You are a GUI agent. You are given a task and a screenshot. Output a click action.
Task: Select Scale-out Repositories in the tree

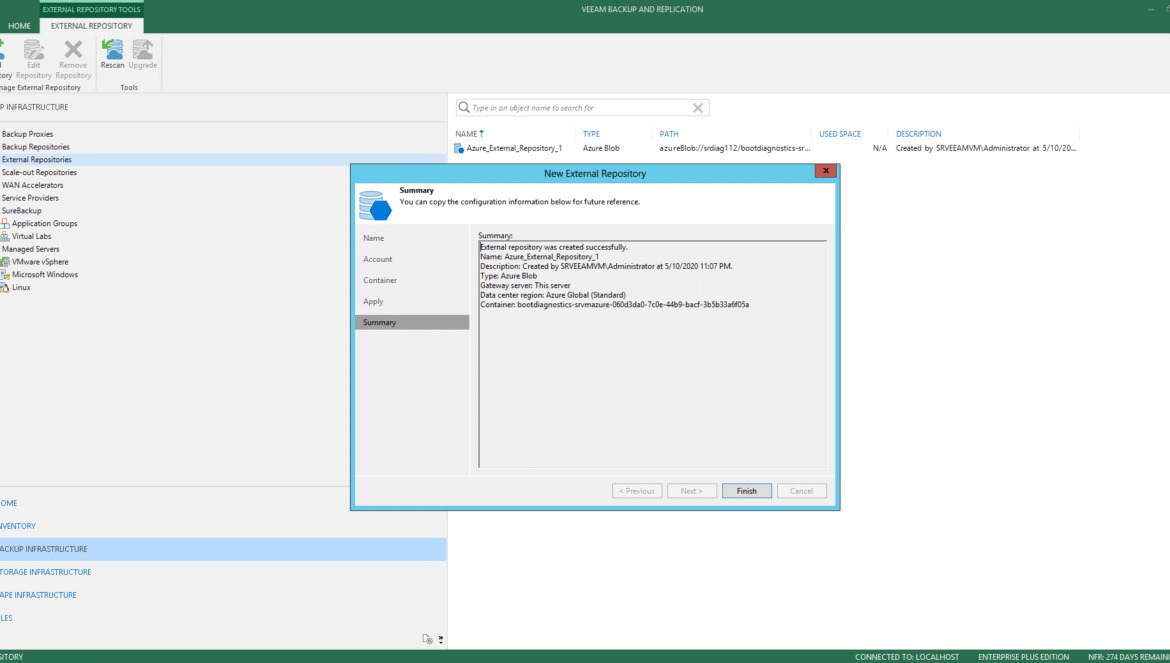[39, 172]
